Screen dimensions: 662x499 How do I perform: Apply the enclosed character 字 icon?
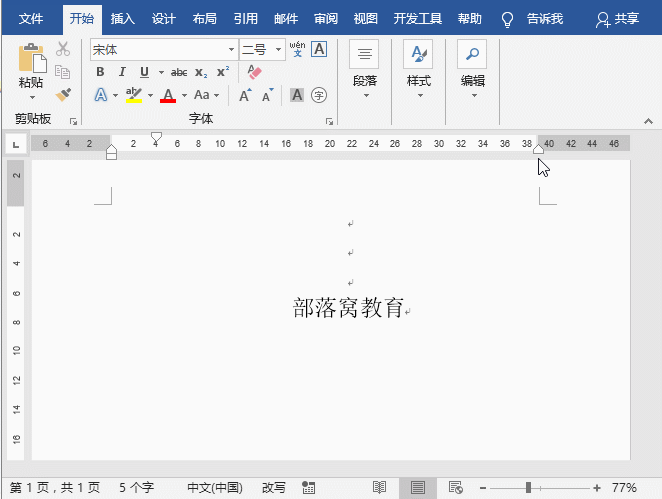tap(319, 95)
